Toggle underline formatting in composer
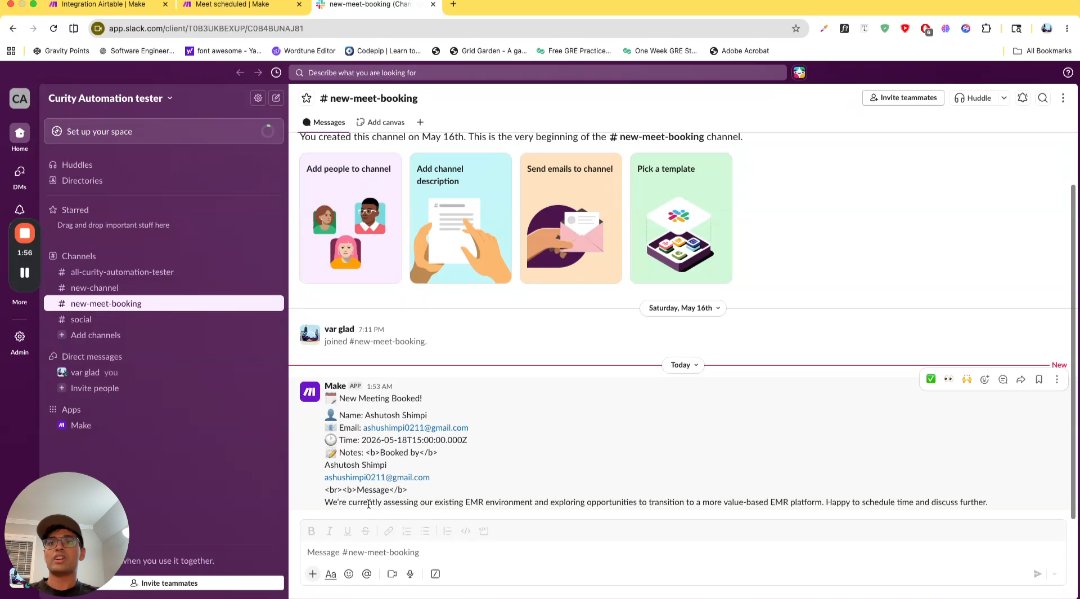This screenshot has width=1080, height=599. point(347,531)
